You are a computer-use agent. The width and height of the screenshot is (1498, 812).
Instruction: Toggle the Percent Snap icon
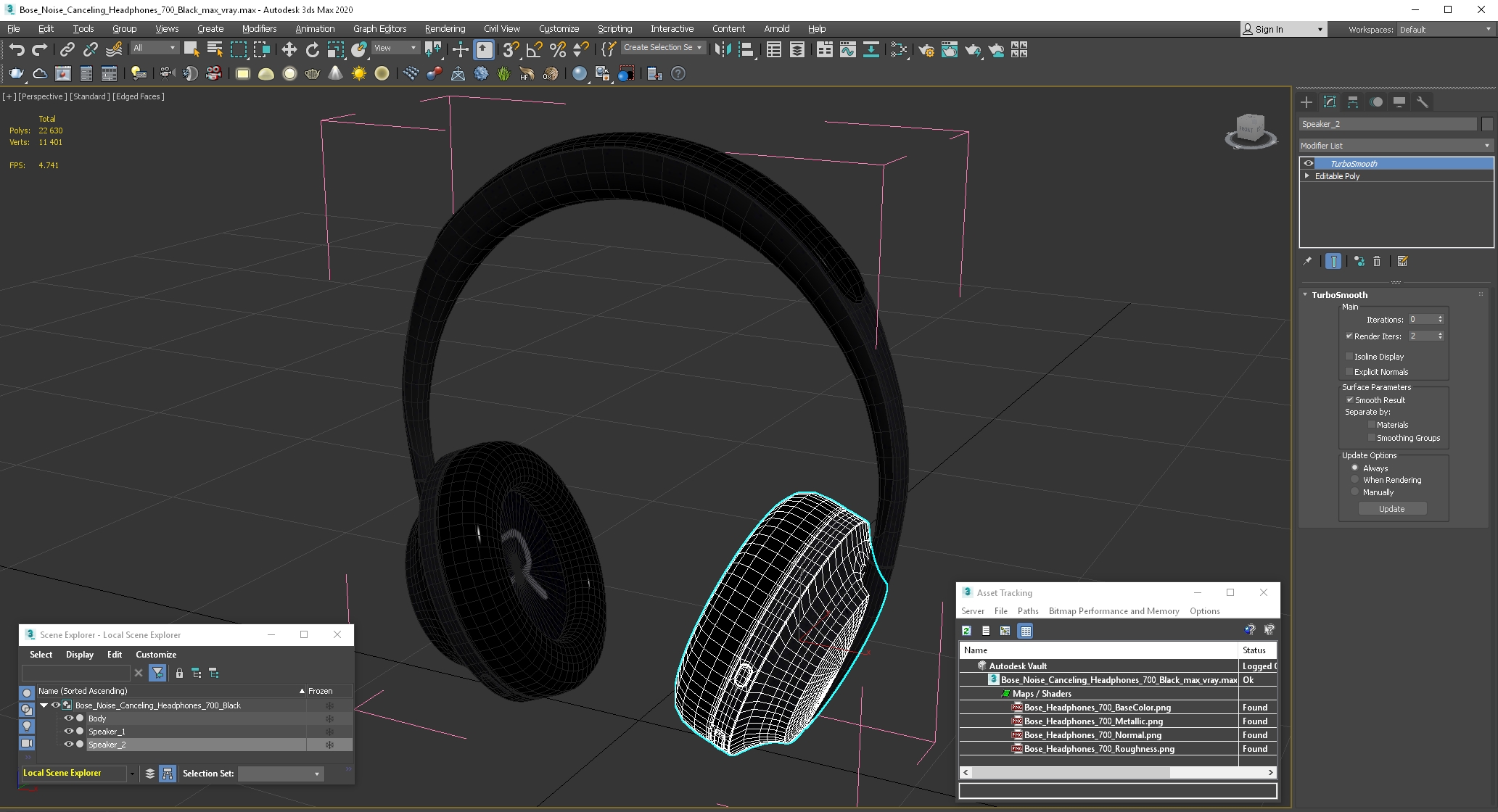[557, 49]
